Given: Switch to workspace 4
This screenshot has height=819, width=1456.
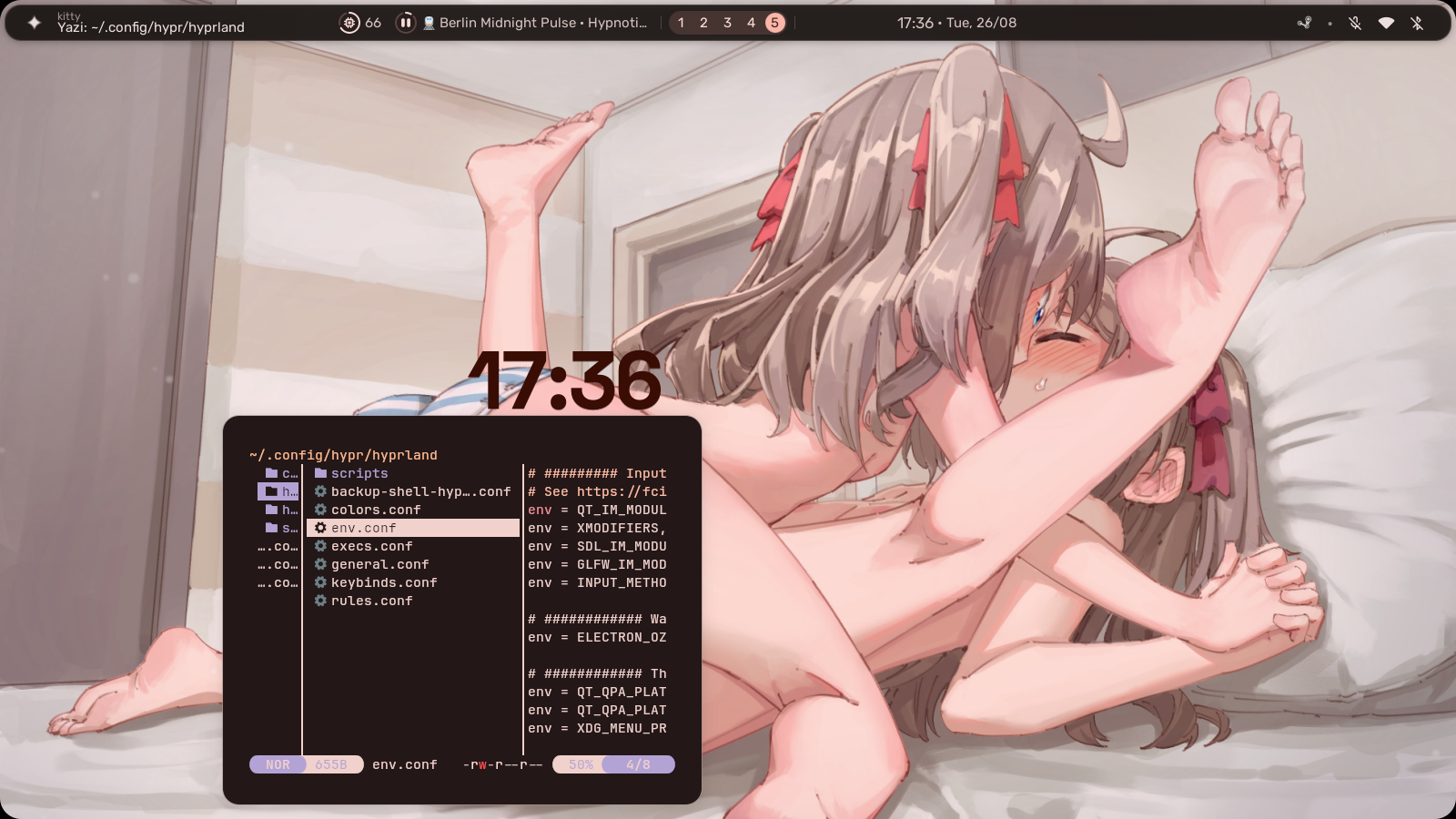Looking at the screenshot, I should click(x=751, y=23).
